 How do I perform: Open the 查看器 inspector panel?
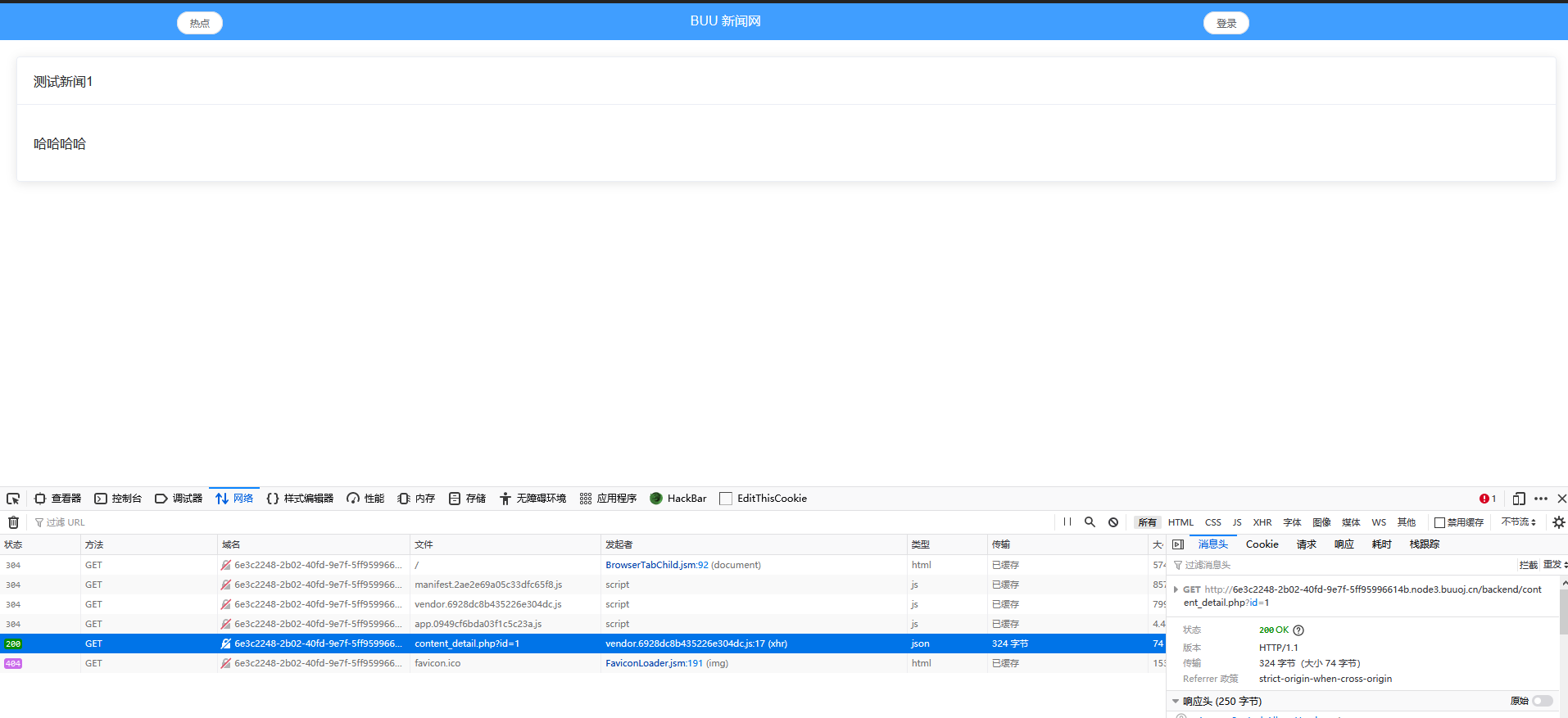pyautogui.click(x=57, y=499)
